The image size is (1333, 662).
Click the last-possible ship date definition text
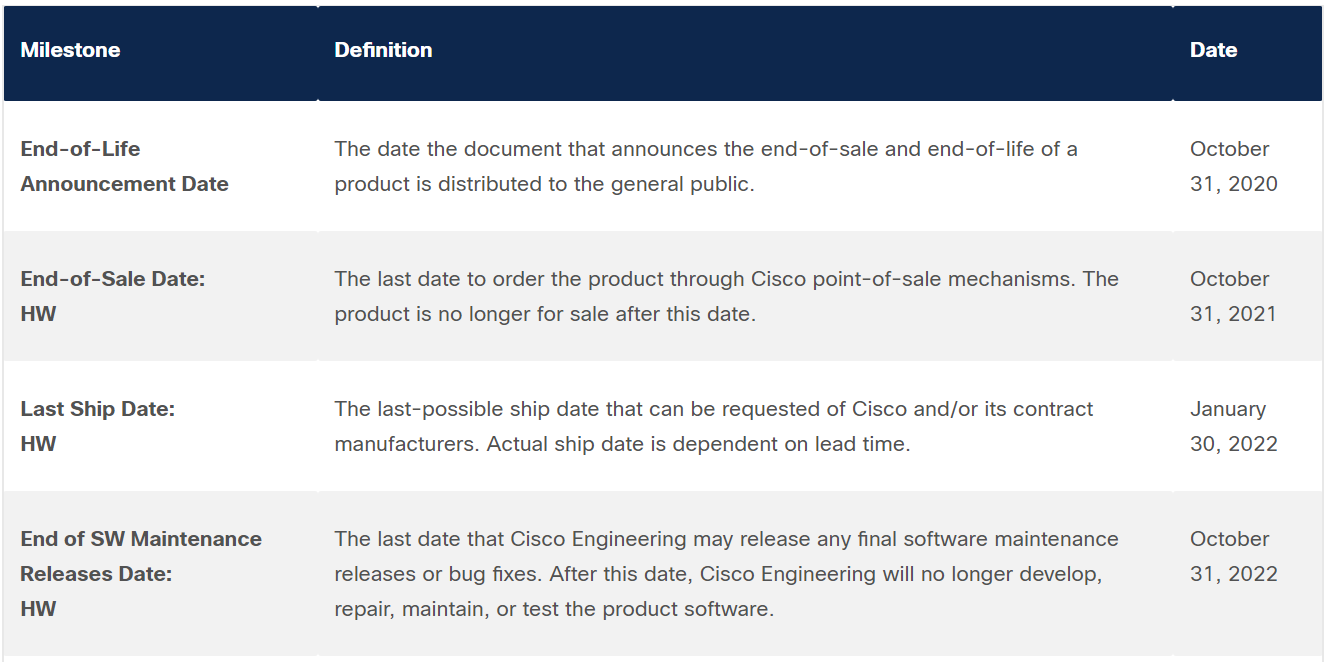[x=714, y=426]
